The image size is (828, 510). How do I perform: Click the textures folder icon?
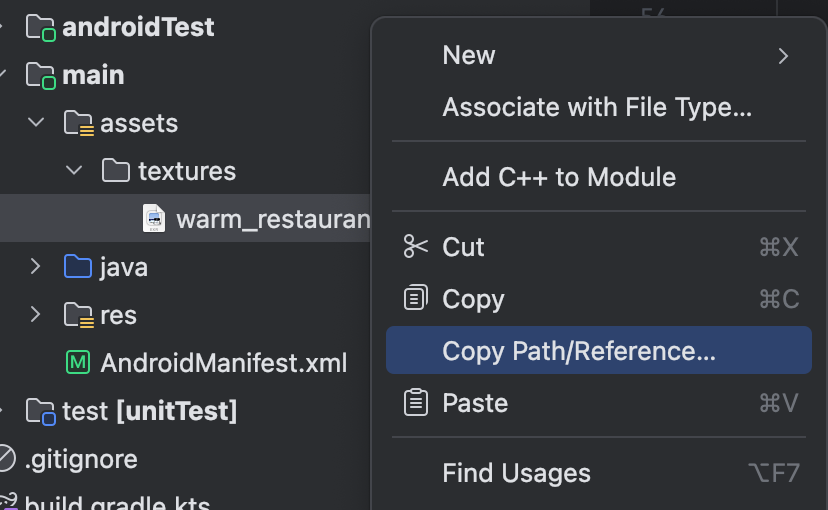[116, 171]
